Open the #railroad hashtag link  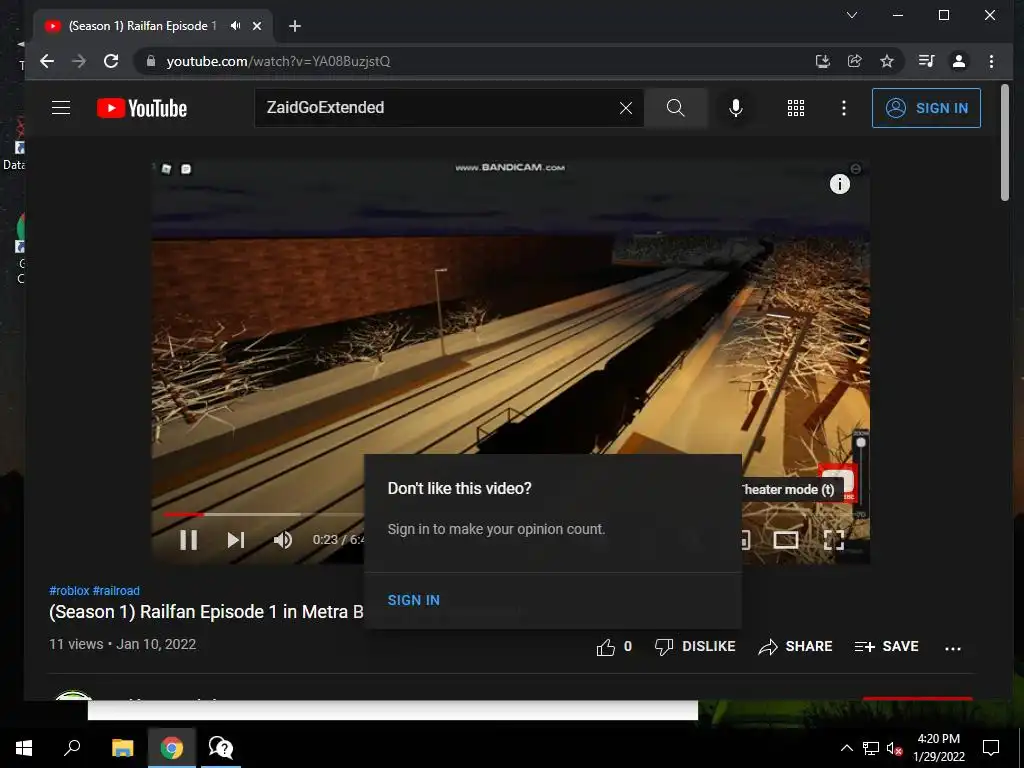click(x=116, y=590)
